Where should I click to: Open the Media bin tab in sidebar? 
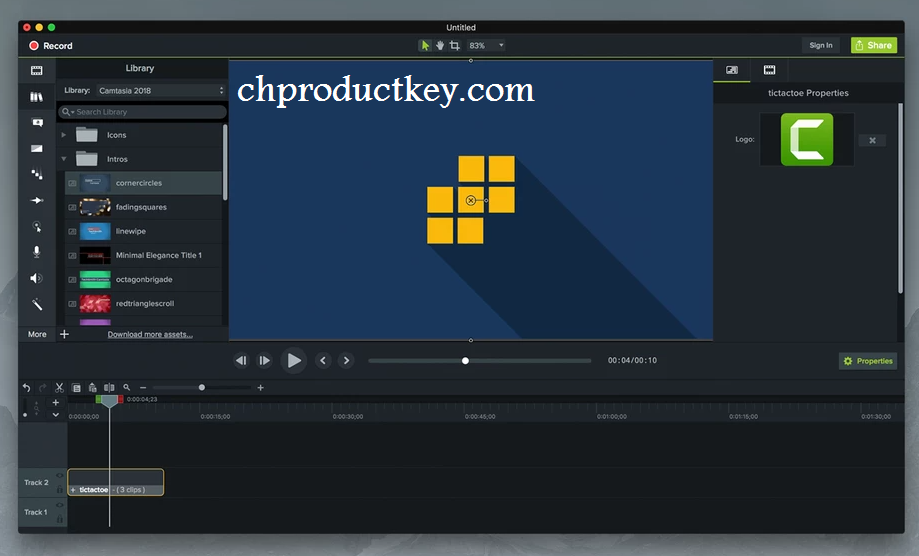36,70
